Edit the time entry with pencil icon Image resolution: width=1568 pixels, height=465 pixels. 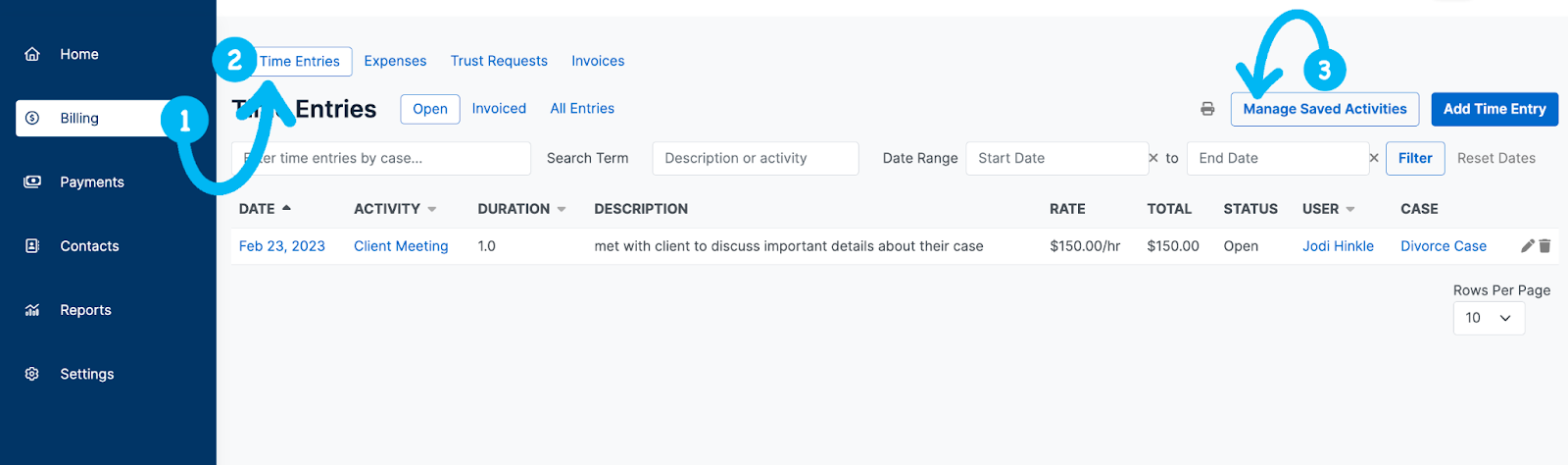1527,246
